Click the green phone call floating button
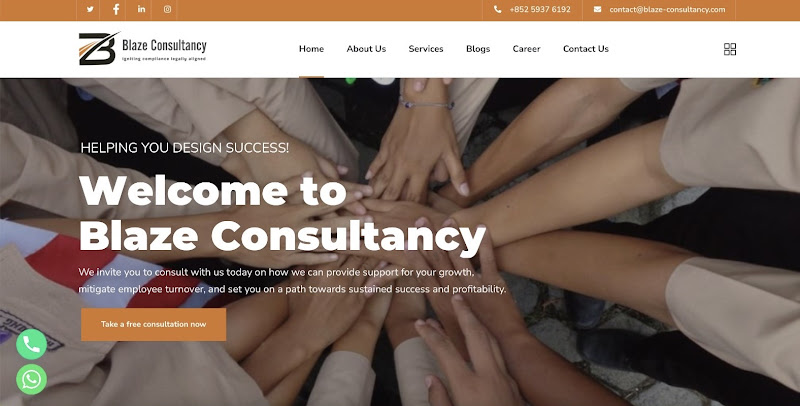 tap(32, 344)
